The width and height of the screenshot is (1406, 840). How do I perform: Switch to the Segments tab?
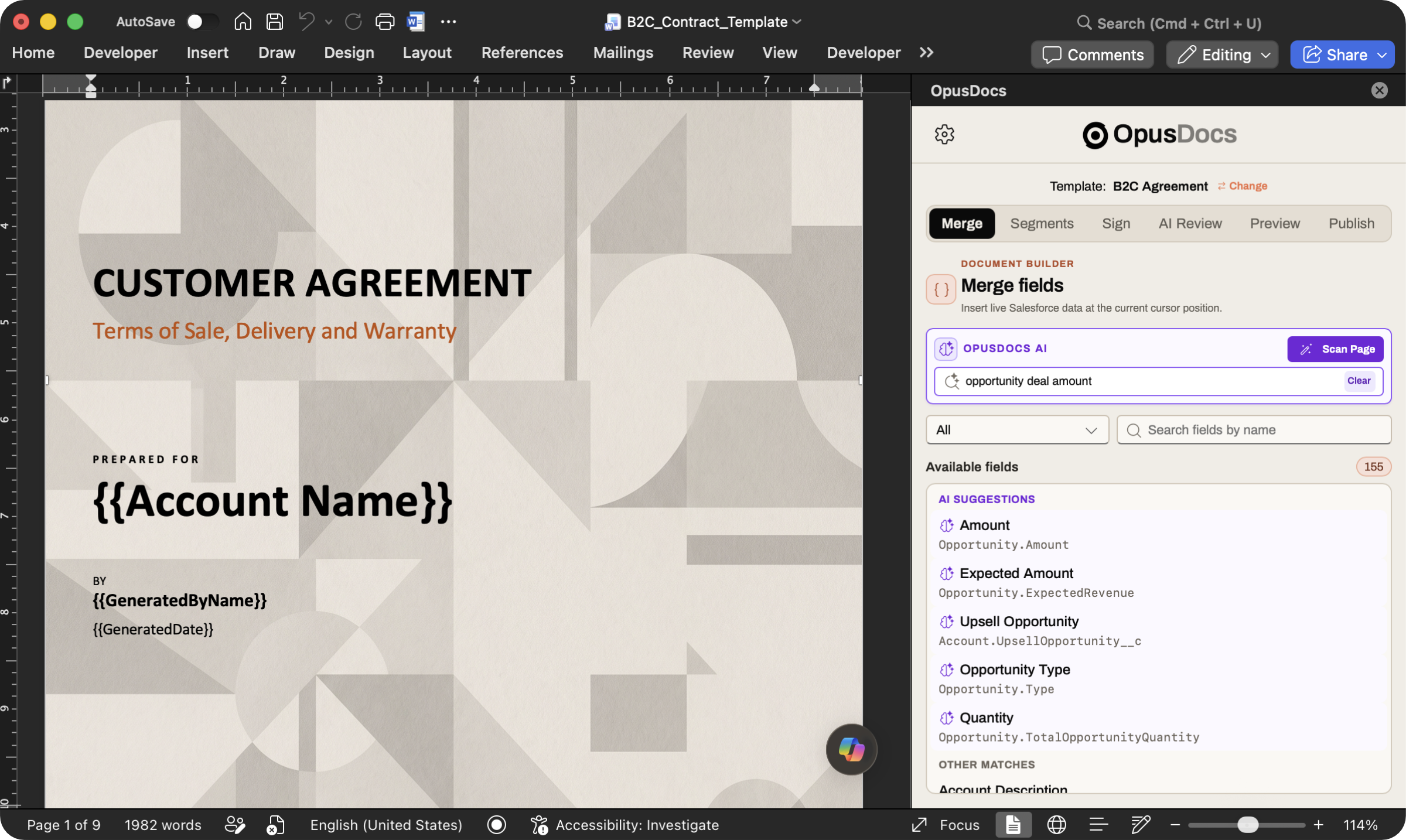[1042, 223]
